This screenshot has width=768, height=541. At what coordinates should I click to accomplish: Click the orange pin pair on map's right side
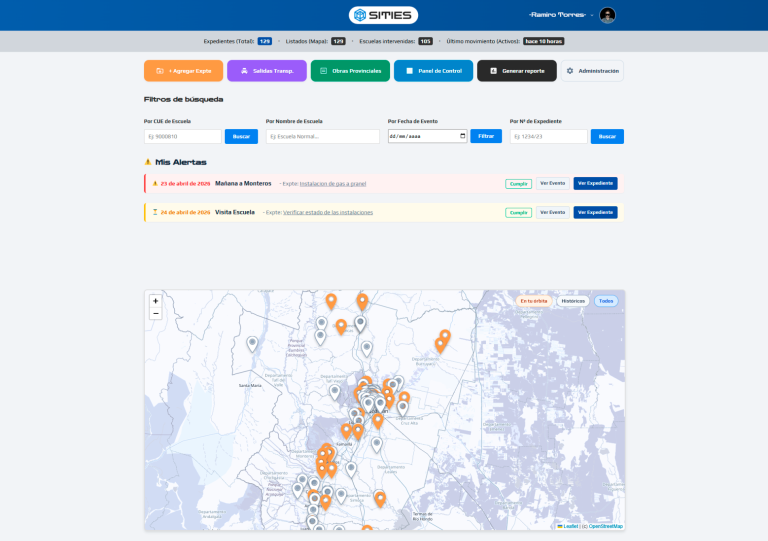(442, 341)
